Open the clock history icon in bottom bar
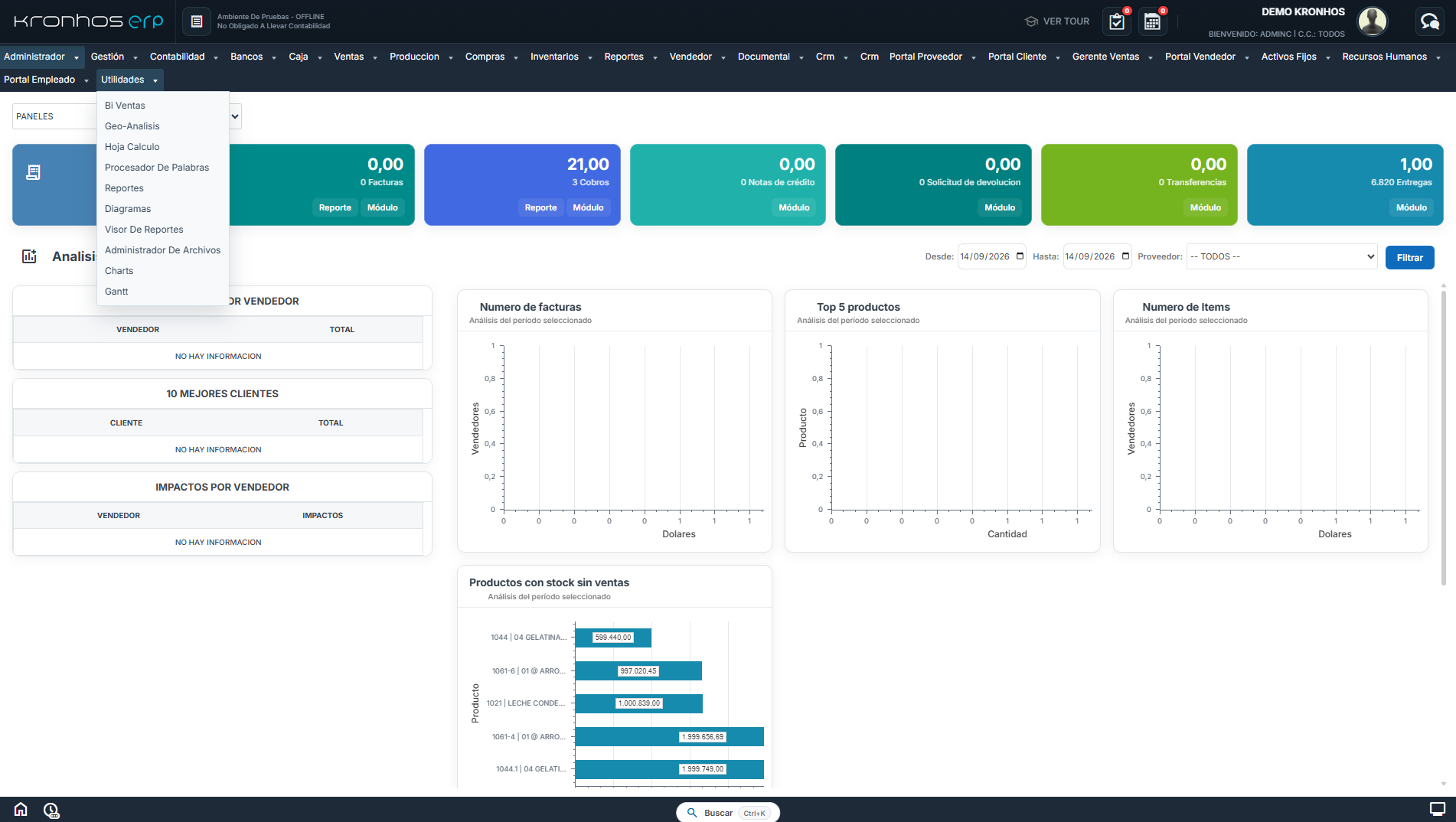Viewport: 1456px width, 822px height. [x=51, y=810]
